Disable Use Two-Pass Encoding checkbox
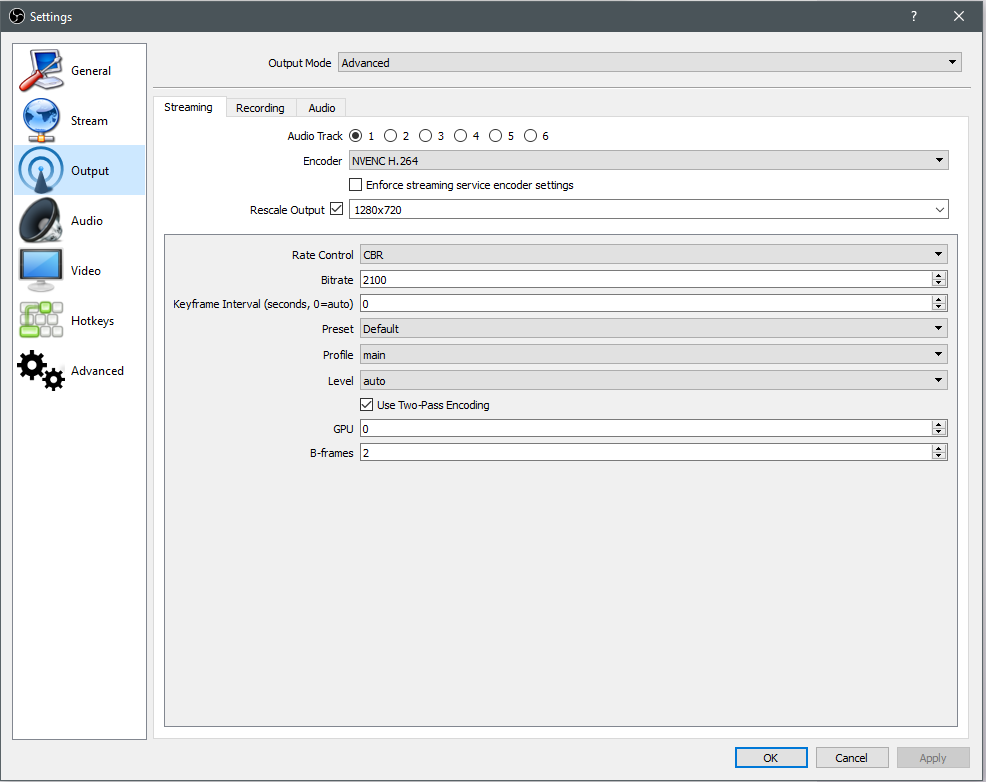Image resolution: width=986 pixels, height=782 pixels. [366, 405]
